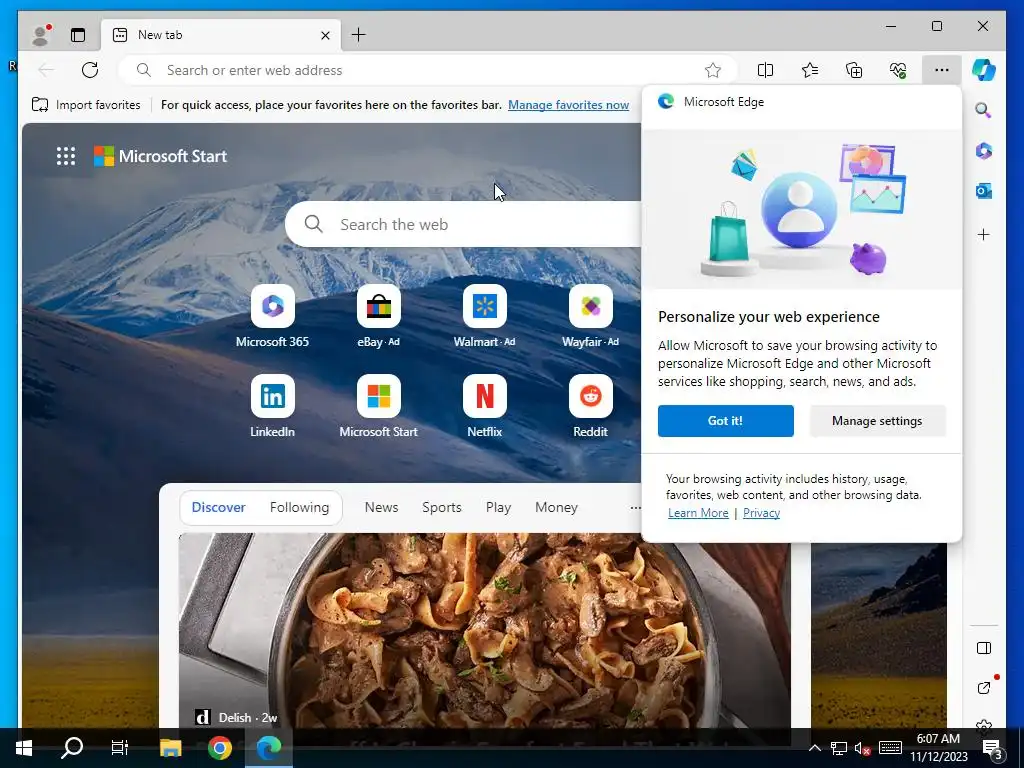Image resolution: width=1024 pixels, height=768 pixels.
Task: Open the Collections icon
Action: 854,70
